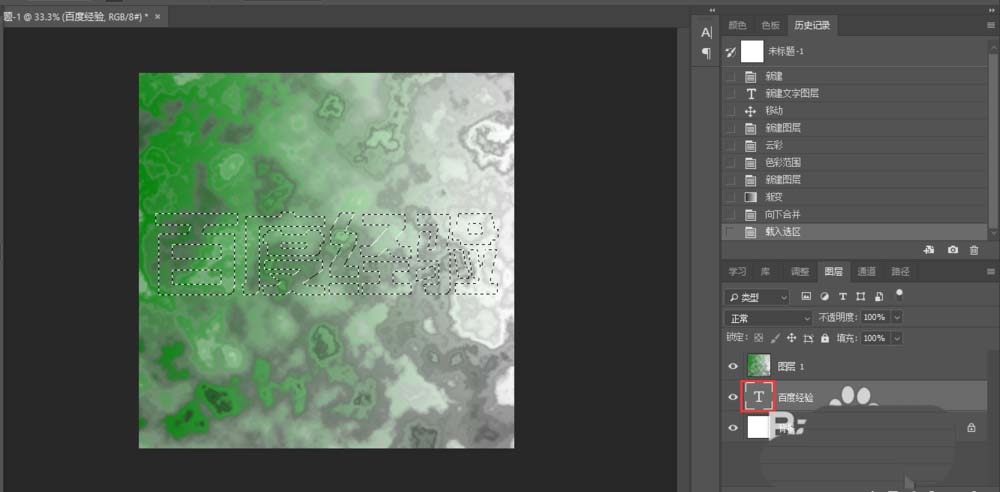Image resolution: width=1000 pixels, height=492 pixels.
Task: Click lock position icon in Layers panel
Action: pyautogui.click(x=792, y=338)
